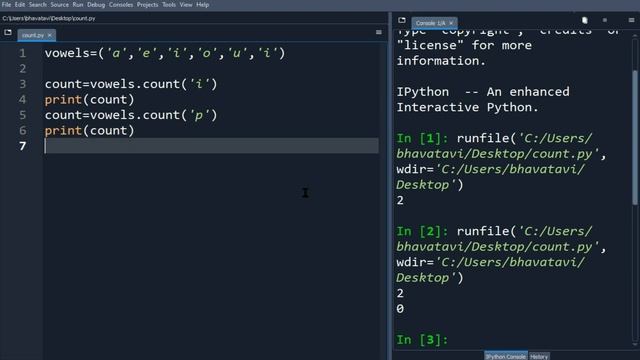640x360 pixels.
Task: Open the Debug menu
Action: tap(96, 5)
